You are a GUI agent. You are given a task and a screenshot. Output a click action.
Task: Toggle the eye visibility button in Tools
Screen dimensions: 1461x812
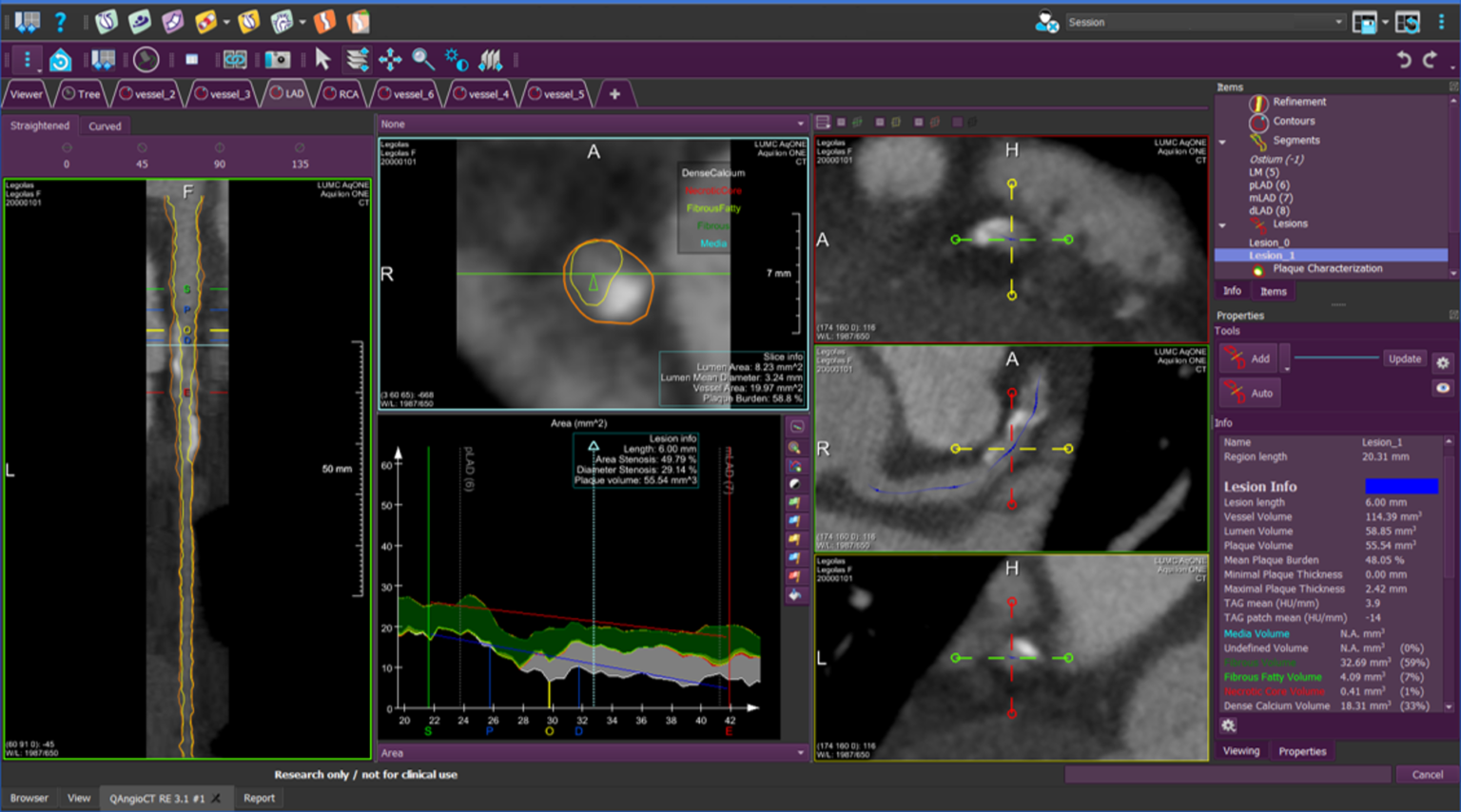pos(1442,388)
